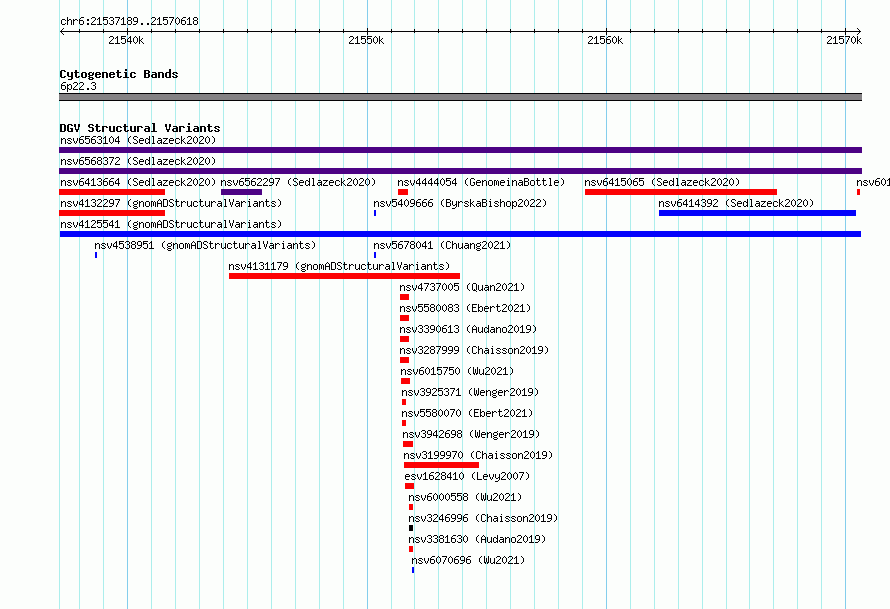The width and height of the screenshot is (890, 609).
Task: Click small blue marker under nsv4538951
Action: (x=96, y=255)
